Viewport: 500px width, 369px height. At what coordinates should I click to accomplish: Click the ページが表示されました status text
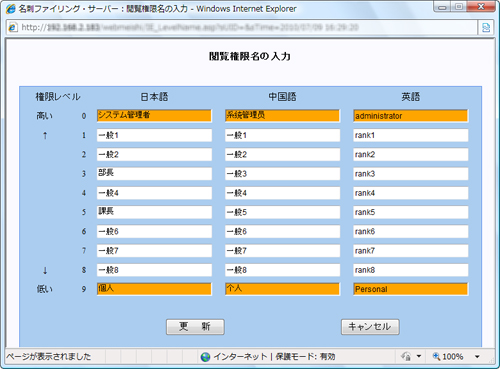coord(49,357)
